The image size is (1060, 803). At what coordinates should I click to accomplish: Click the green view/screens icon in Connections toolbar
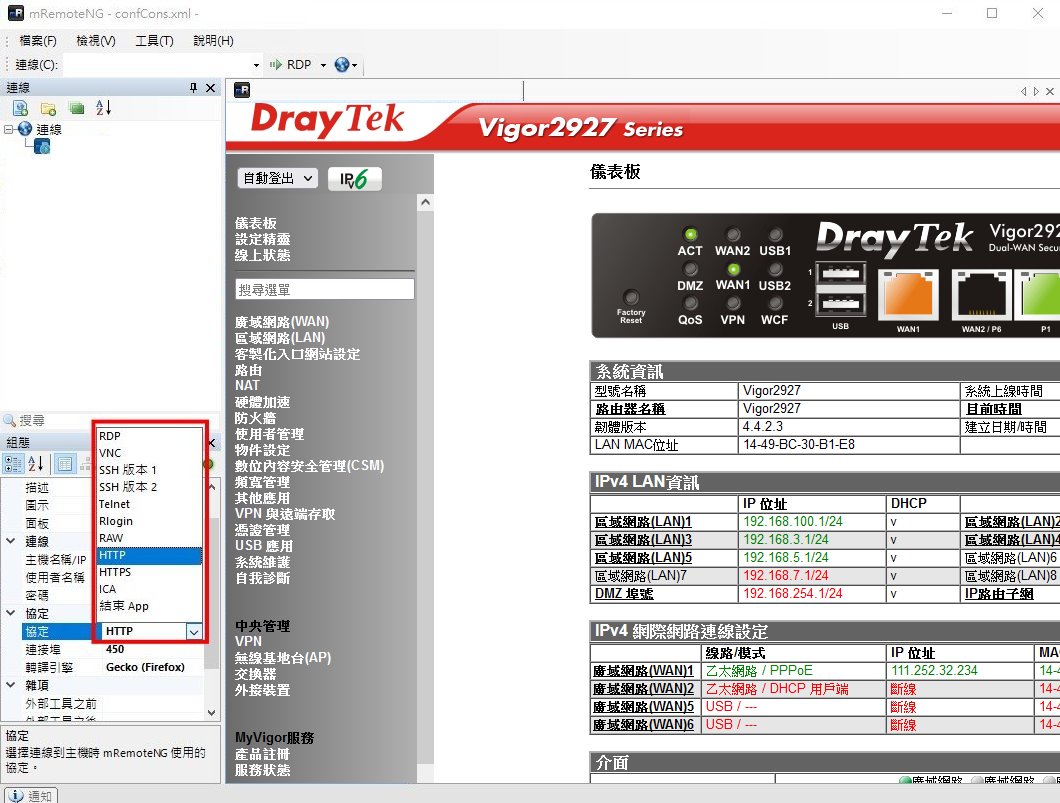pyautogui.click(x=76, y=108)
